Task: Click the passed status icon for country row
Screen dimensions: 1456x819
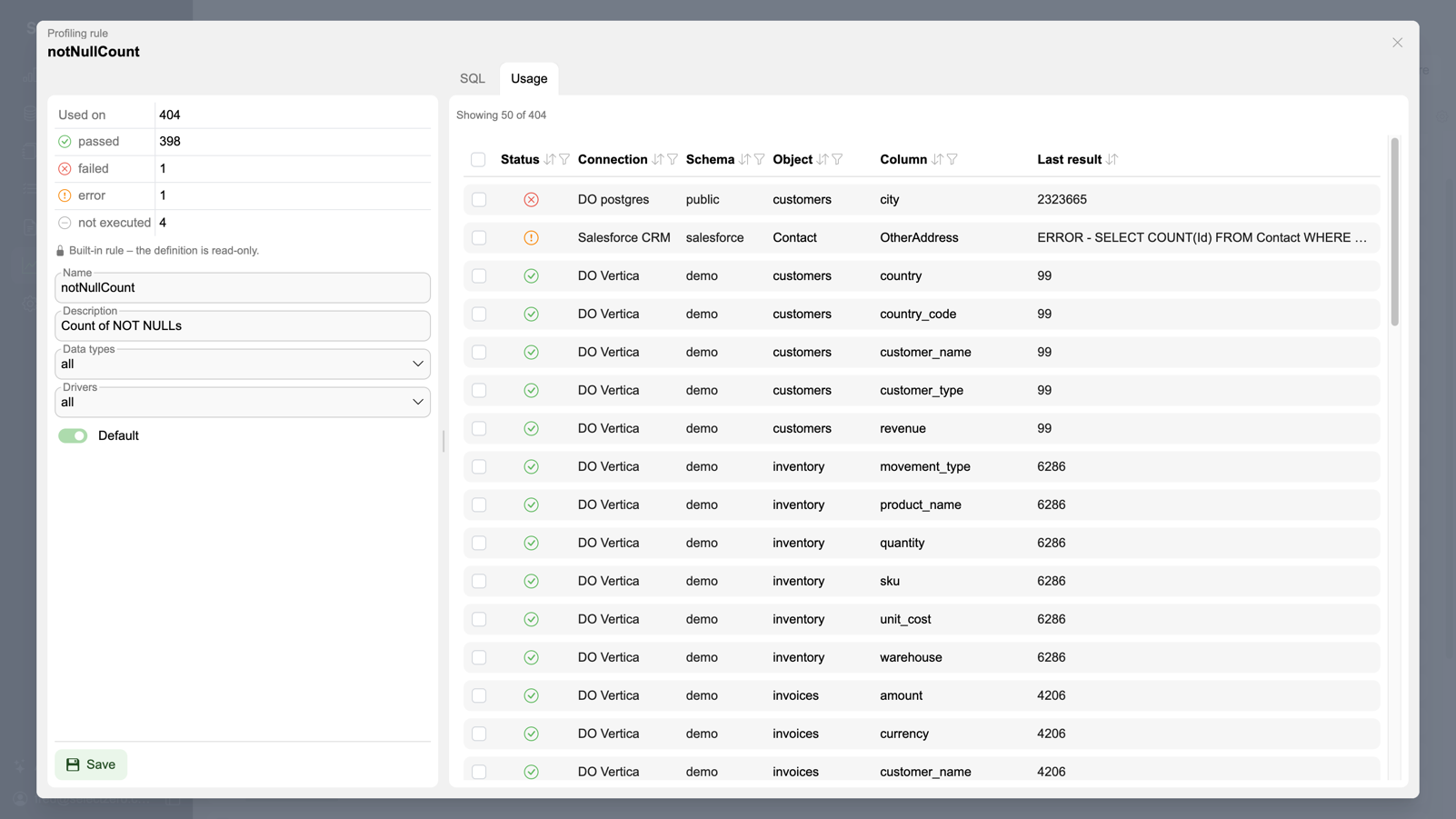Action: 531,275
